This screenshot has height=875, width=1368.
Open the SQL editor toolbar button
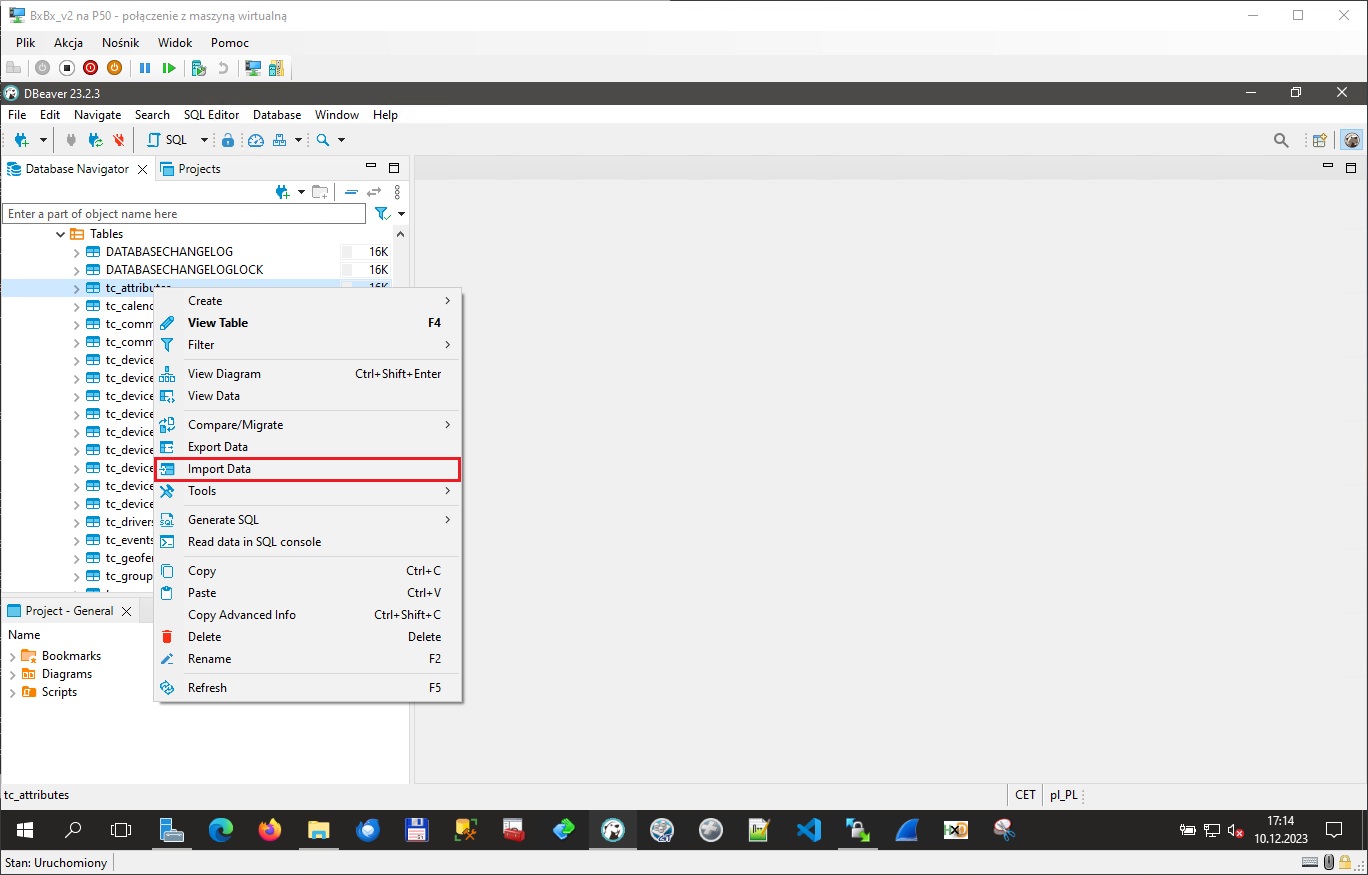point(168,140)
